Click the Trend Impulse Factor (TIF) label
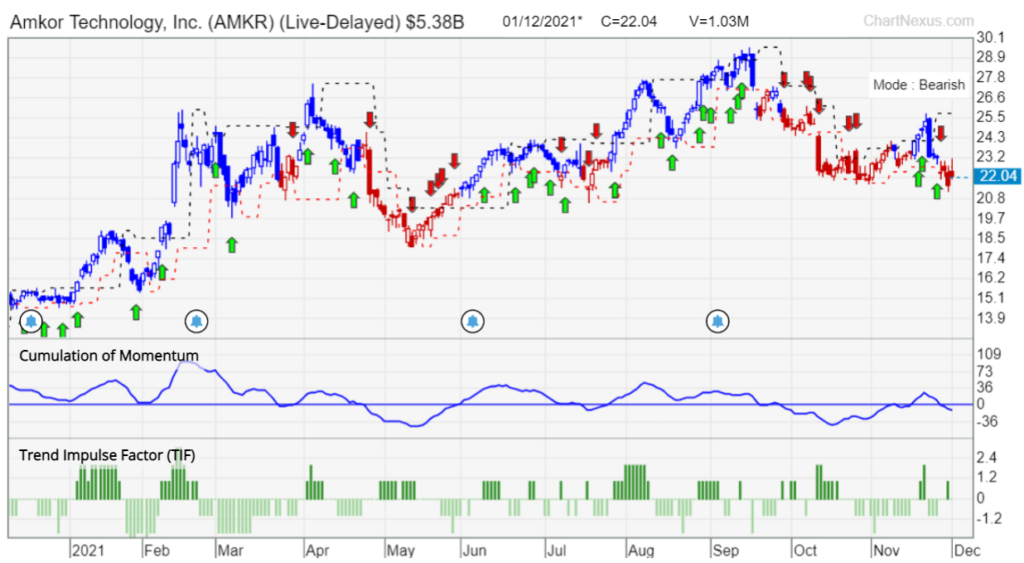 107,455
